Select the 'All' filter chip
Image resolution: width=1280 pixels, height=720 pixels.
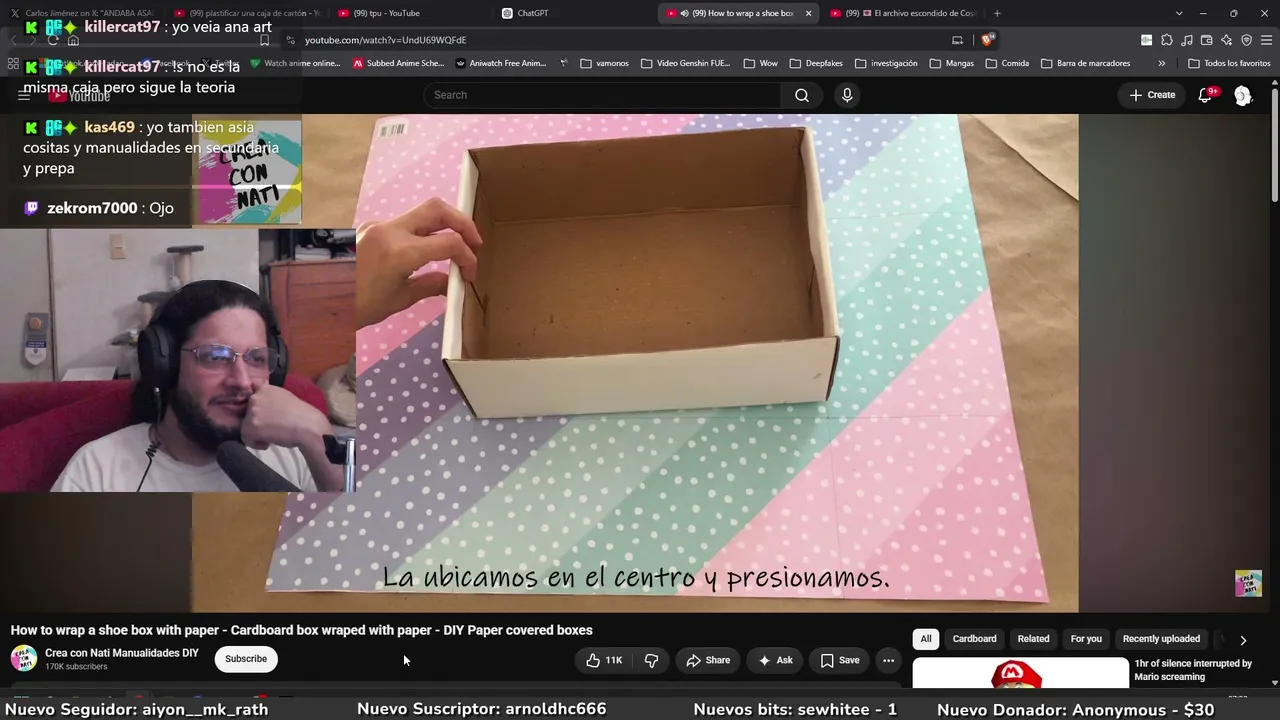(926, 639)
